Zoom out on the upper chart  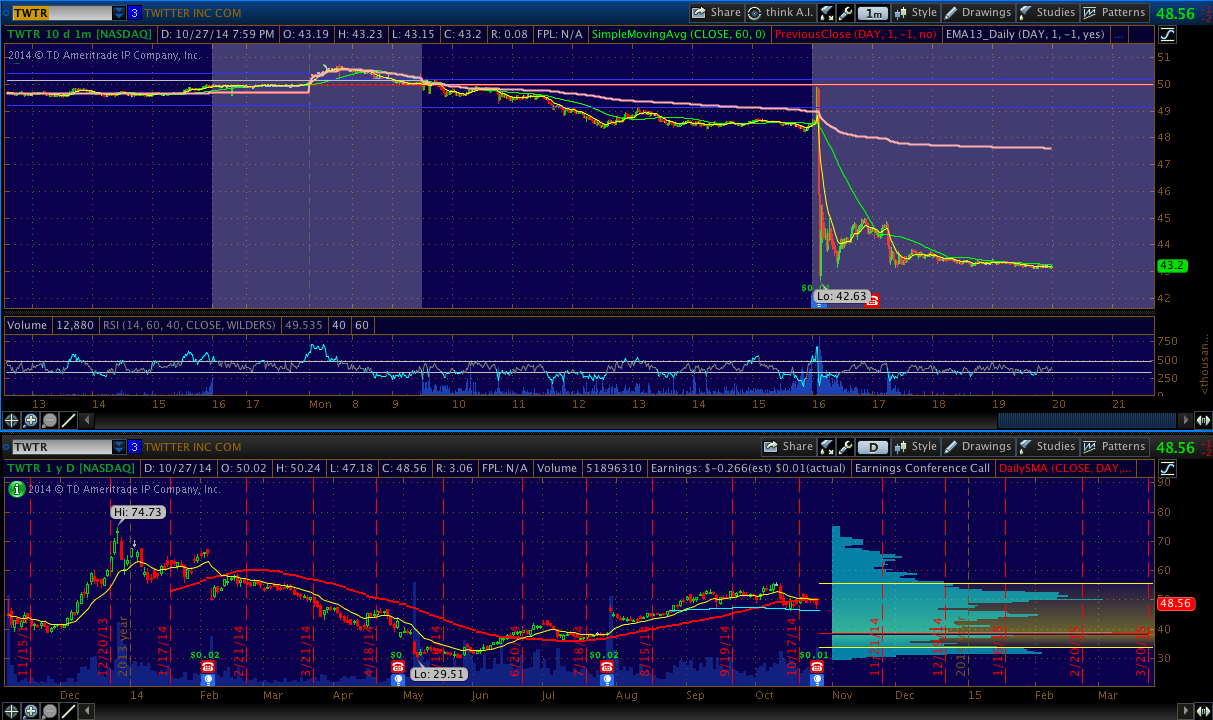50,420
